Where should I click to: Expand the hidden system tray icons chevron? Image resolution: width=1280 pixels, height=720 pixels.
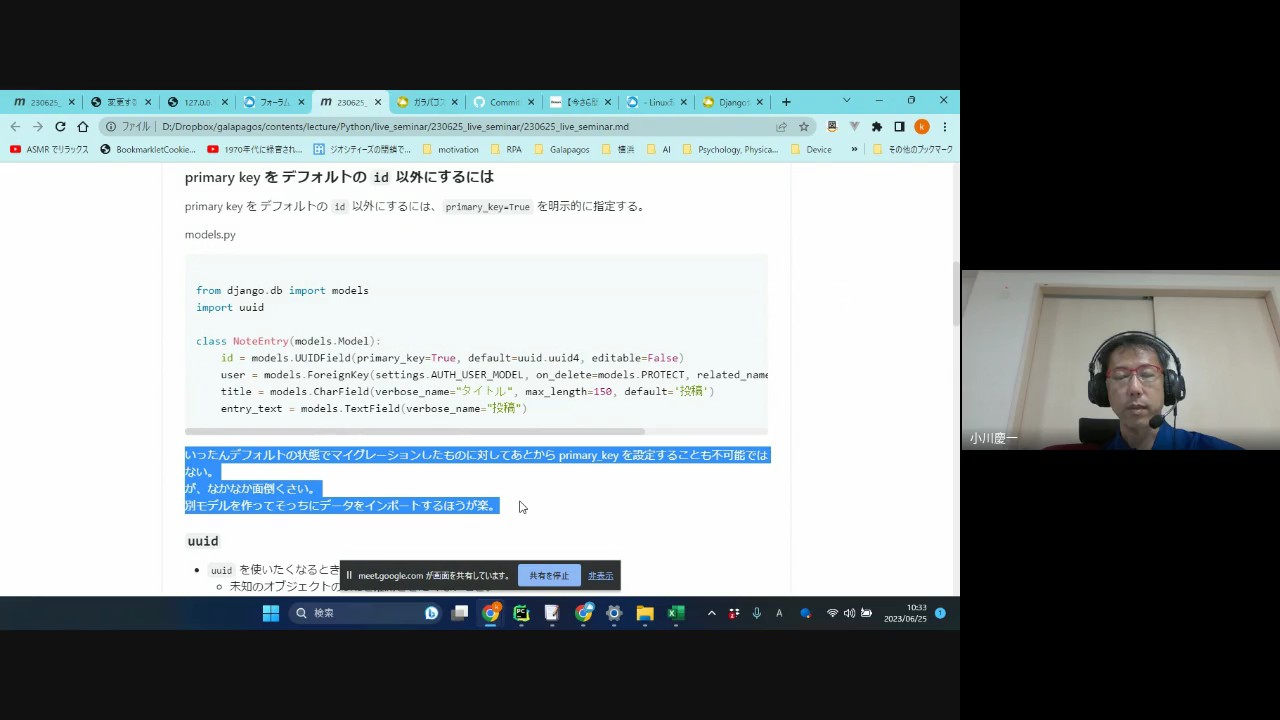tap(711, 613)
